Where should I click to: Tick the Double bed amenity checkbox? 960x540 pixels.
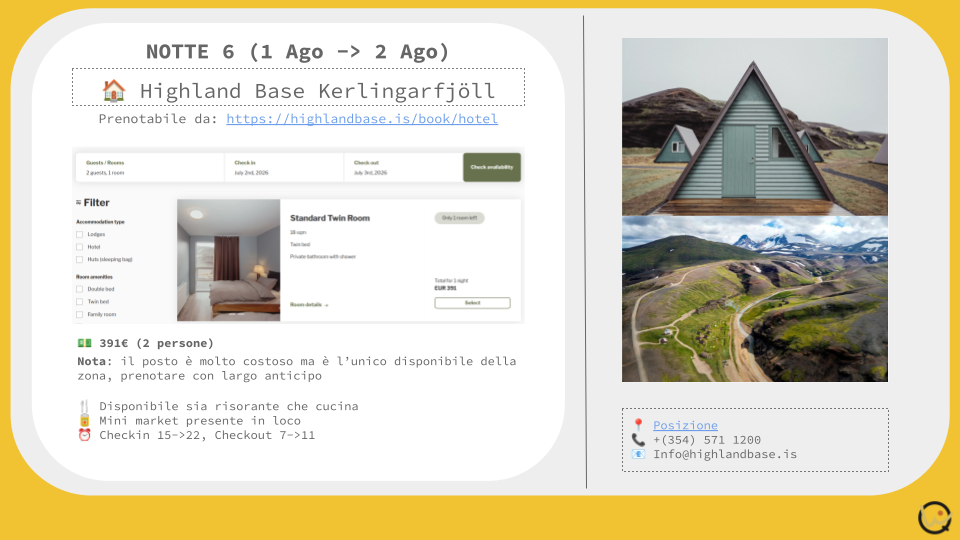[80, 289]
